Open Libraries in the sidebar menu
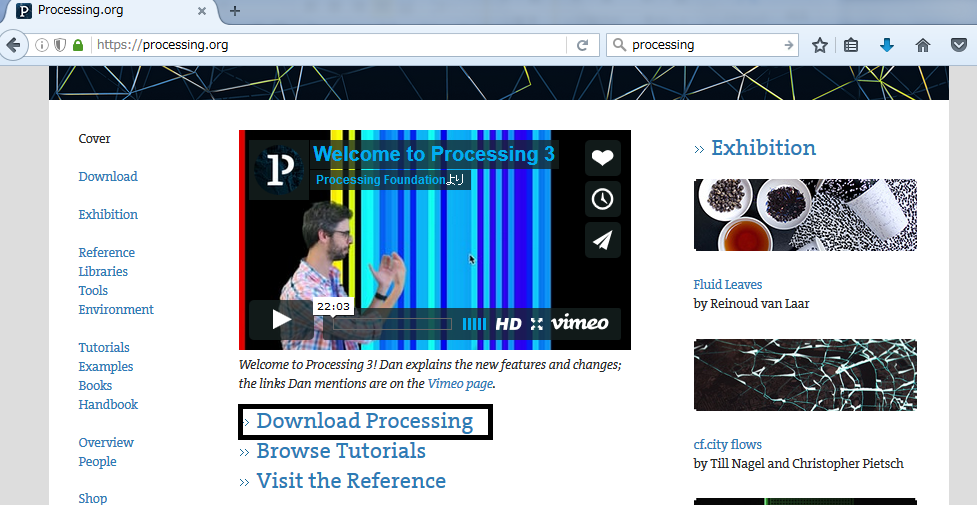977x505 pixels. point(103,271)
